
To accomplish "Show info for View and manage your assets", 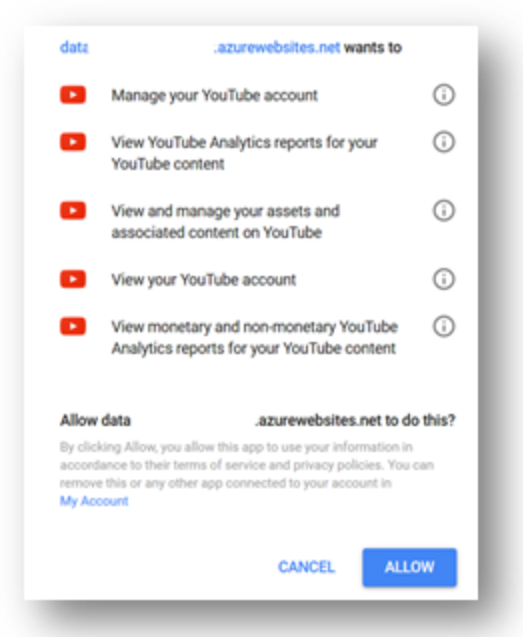I will coord(443,210).
